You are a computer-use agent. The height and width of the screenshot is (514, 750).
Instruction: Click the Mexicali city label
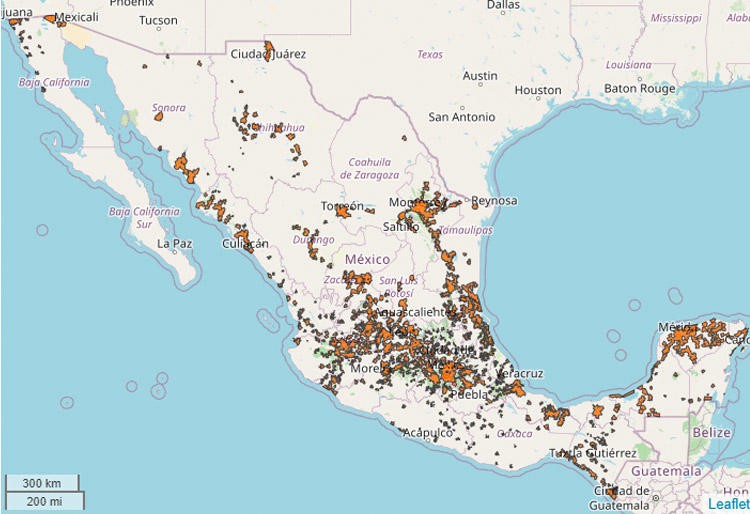click(76, 18)
